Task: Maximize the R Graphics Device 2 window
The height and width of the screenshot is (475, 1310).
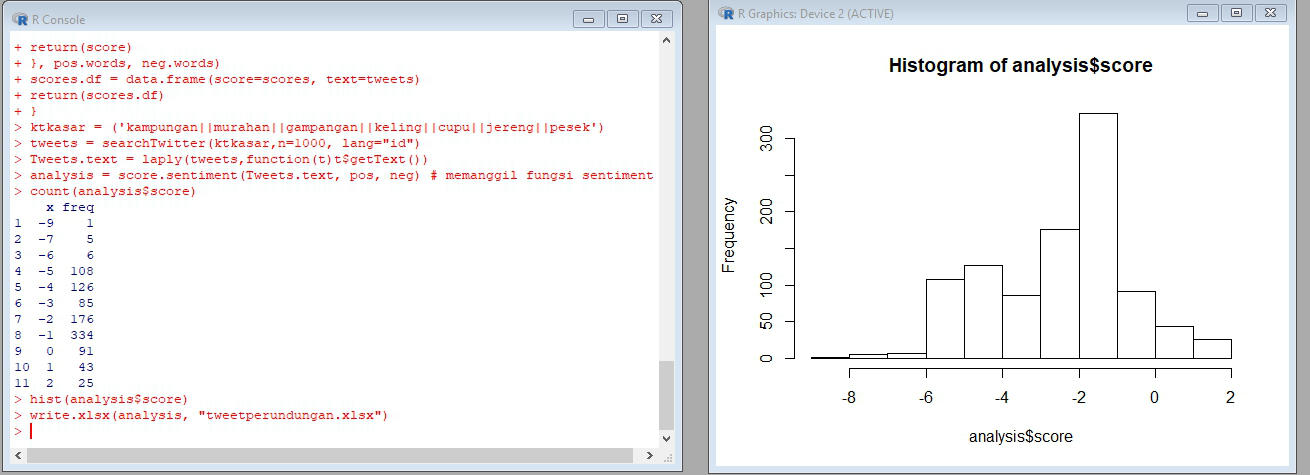Action: point(1236,13)
